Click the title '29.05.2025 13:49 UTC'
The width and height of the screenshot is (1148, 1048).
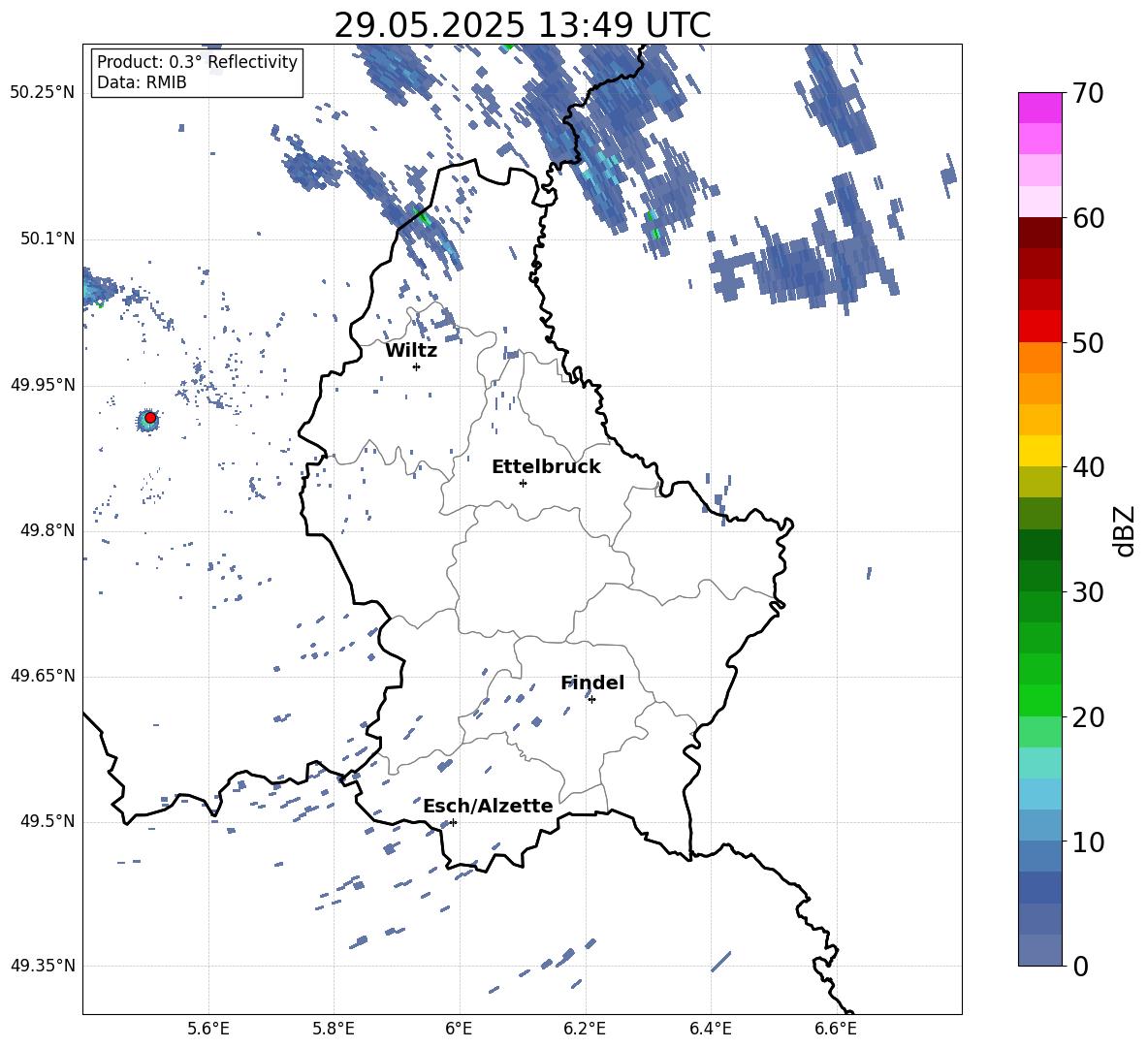[523, 25]
